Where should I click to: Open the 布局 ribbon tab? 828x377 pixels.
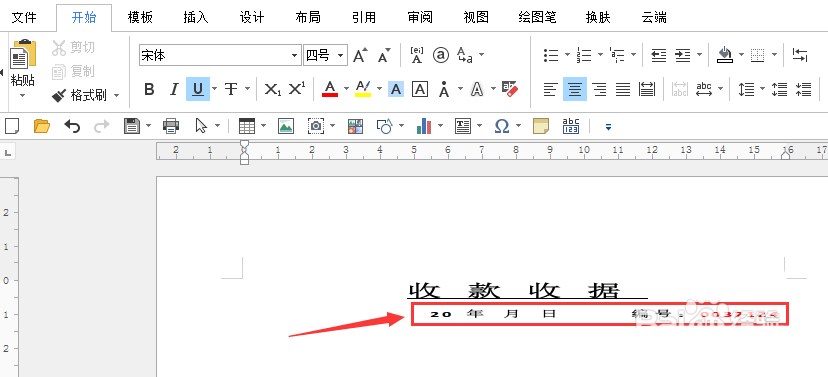(x=308, y=17)
